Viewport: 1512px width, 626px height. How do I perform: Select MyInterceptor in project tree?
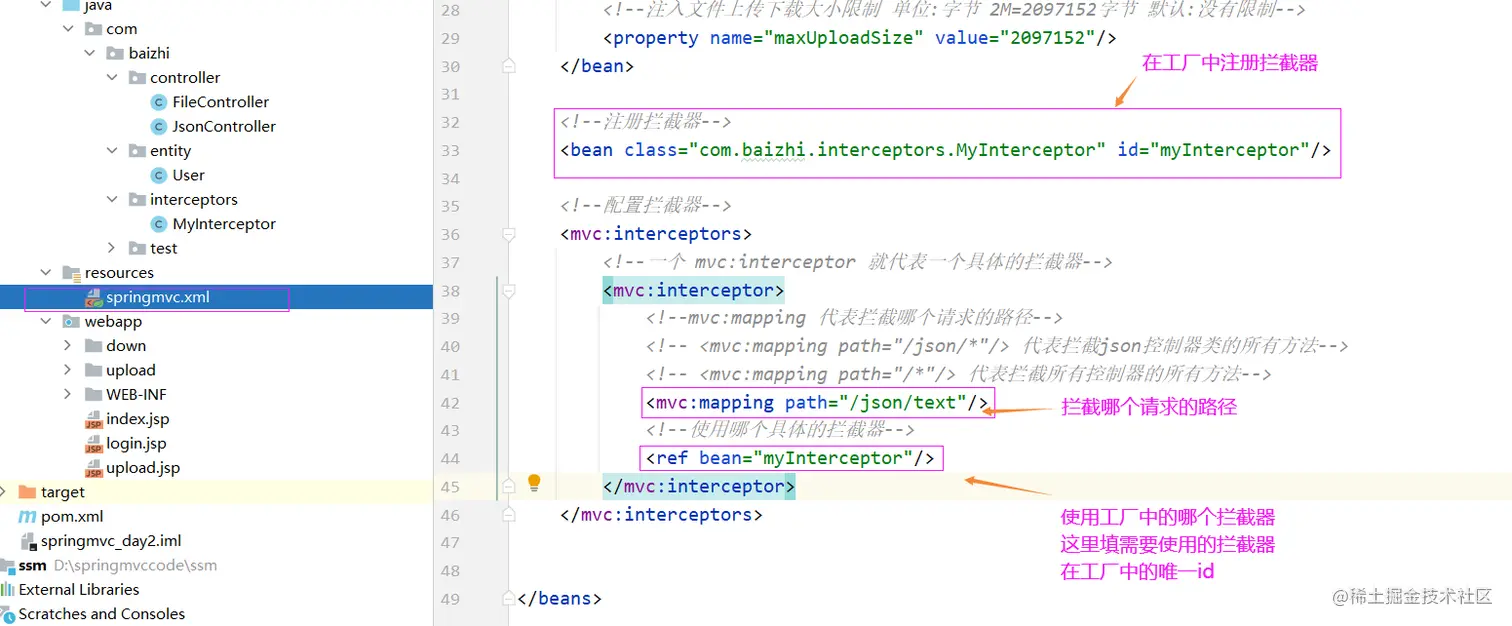coord(224,224)
